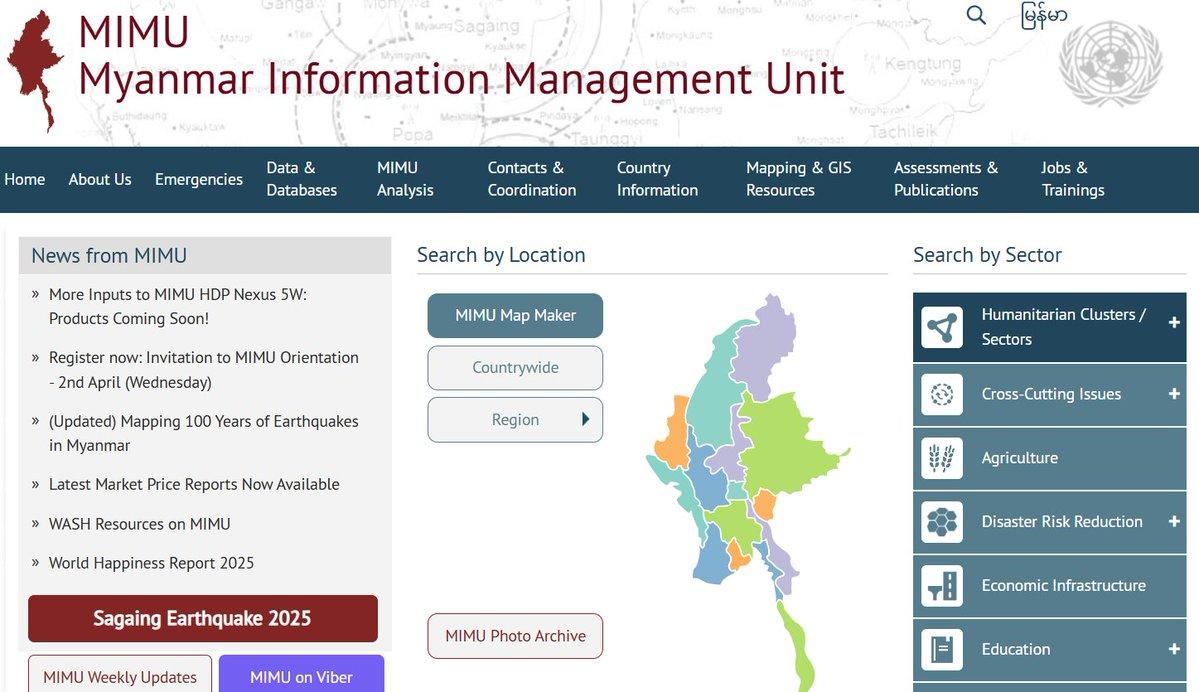Click the Disaster Risk Reduction icon

click(x=942, y=522)
